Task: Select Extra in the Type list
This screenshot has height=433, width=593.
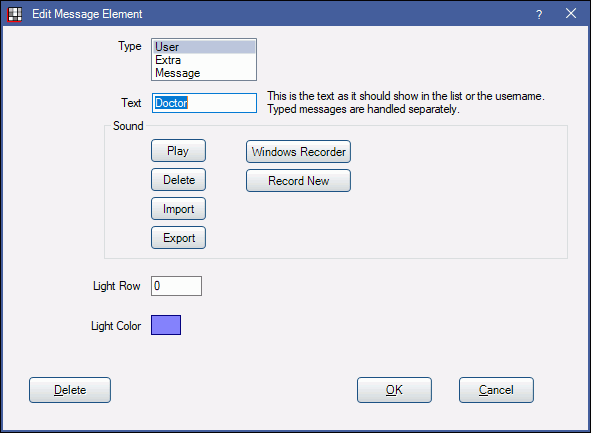Action: pyautogui.click(x=204, y=60)
